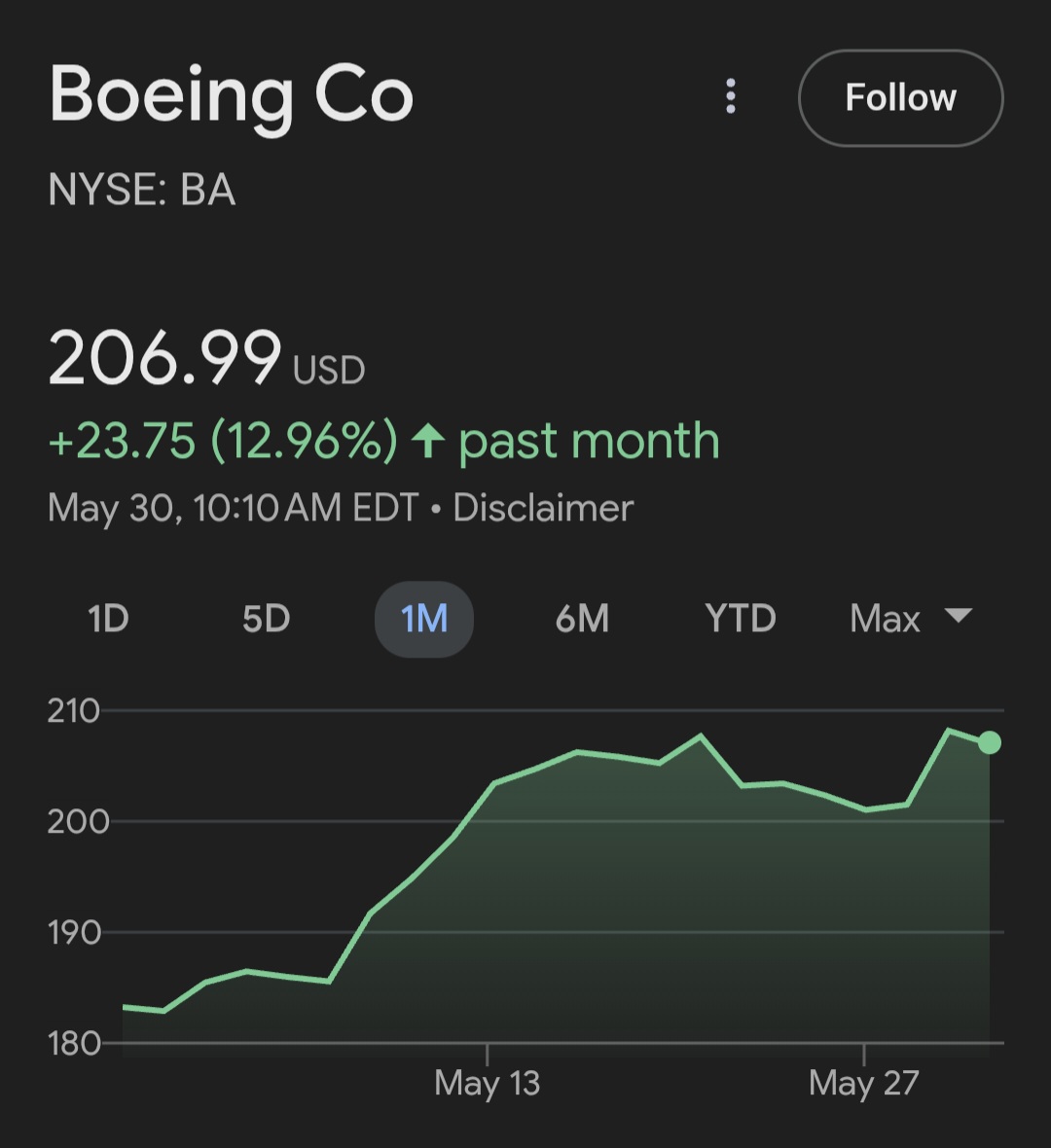Click the 206.99 USD price
Screen dimensions: 1051x1148
tap(205, 359)
